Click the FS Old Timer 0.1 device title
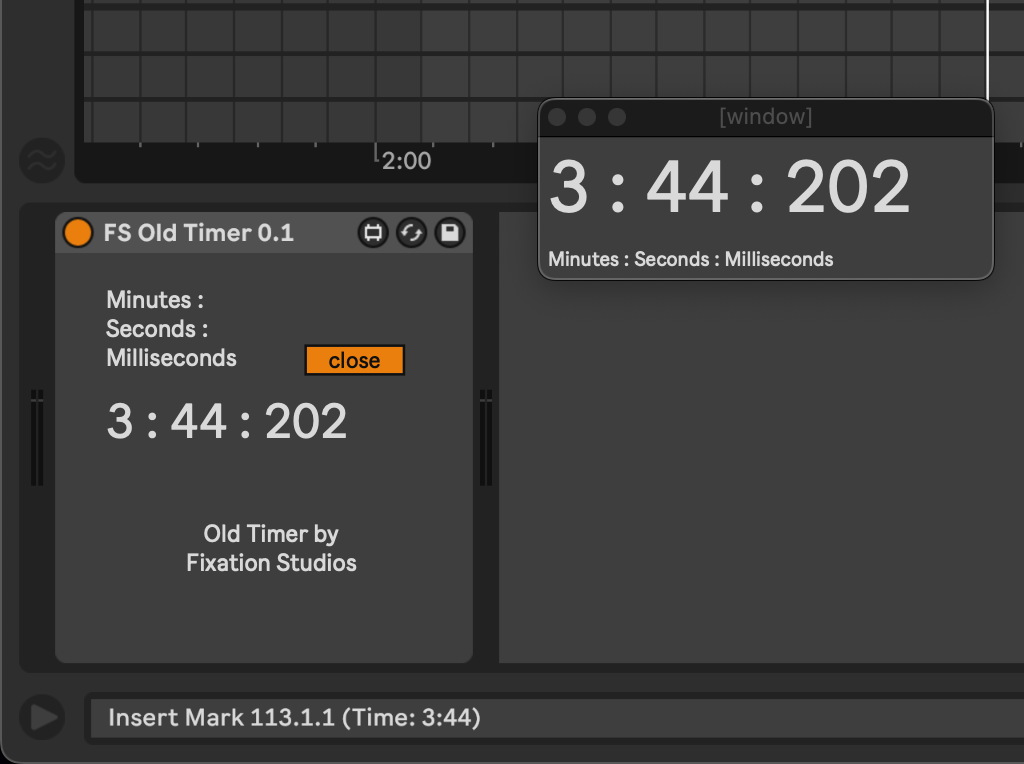This screenshot has width=1024, height=764. 198,233
